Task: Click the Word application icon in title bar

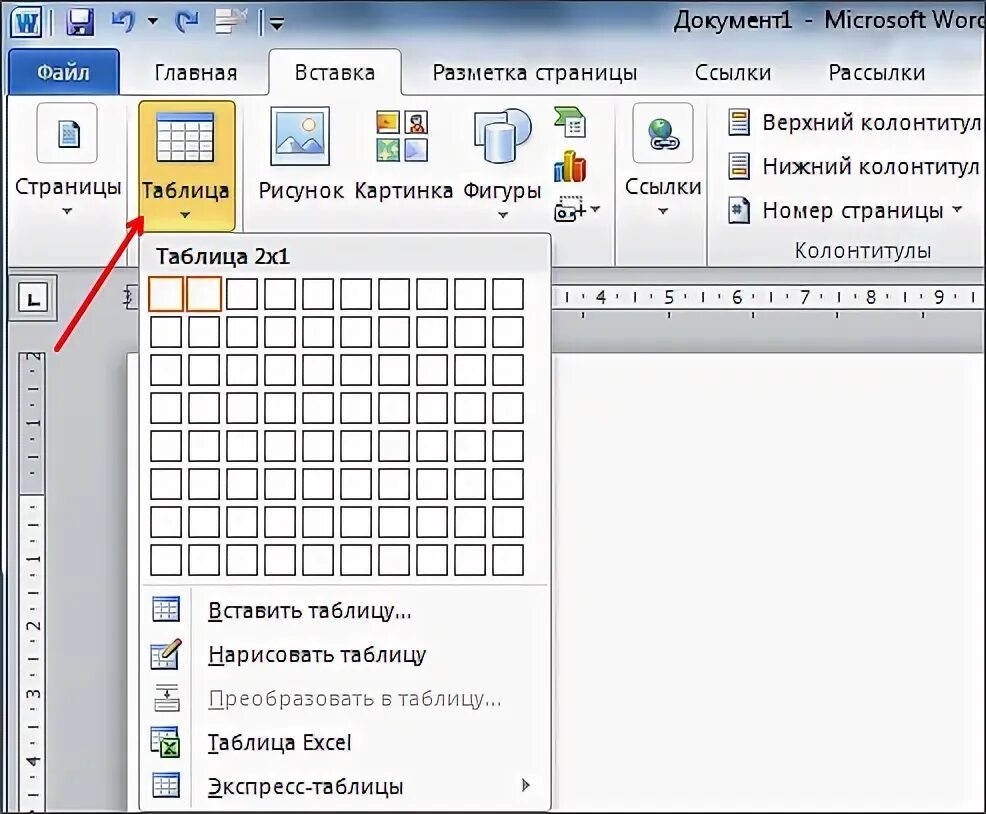Action: [x=26, y=22]
